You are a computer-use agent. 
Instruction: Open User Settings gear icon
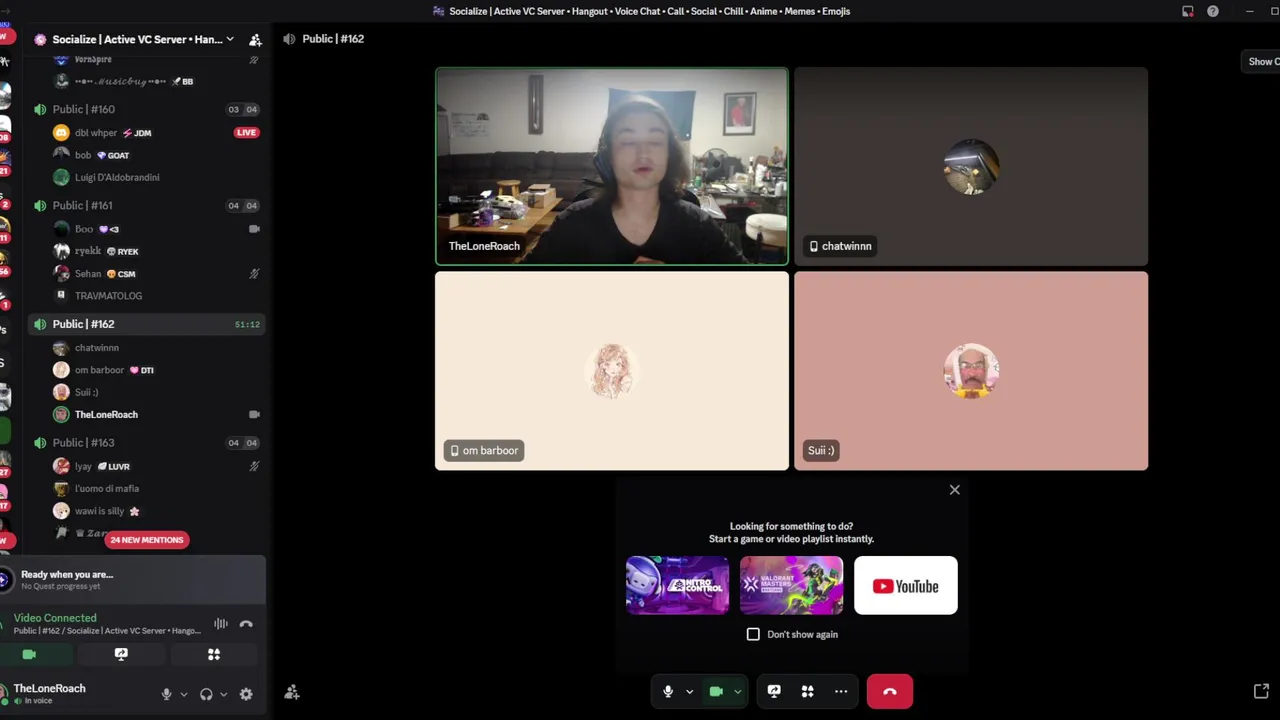click(246, 694)
